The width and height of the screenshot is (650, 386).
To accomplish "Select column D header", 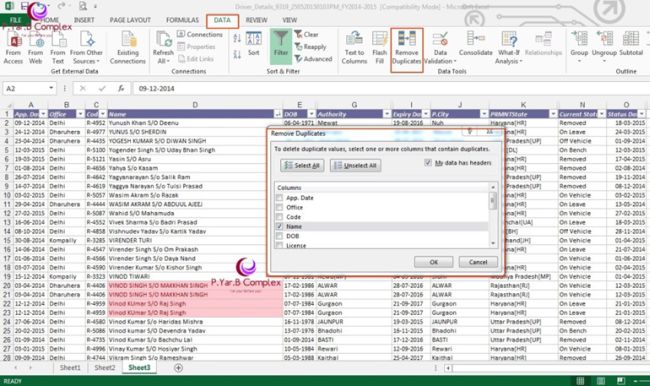I will (195, 105).
